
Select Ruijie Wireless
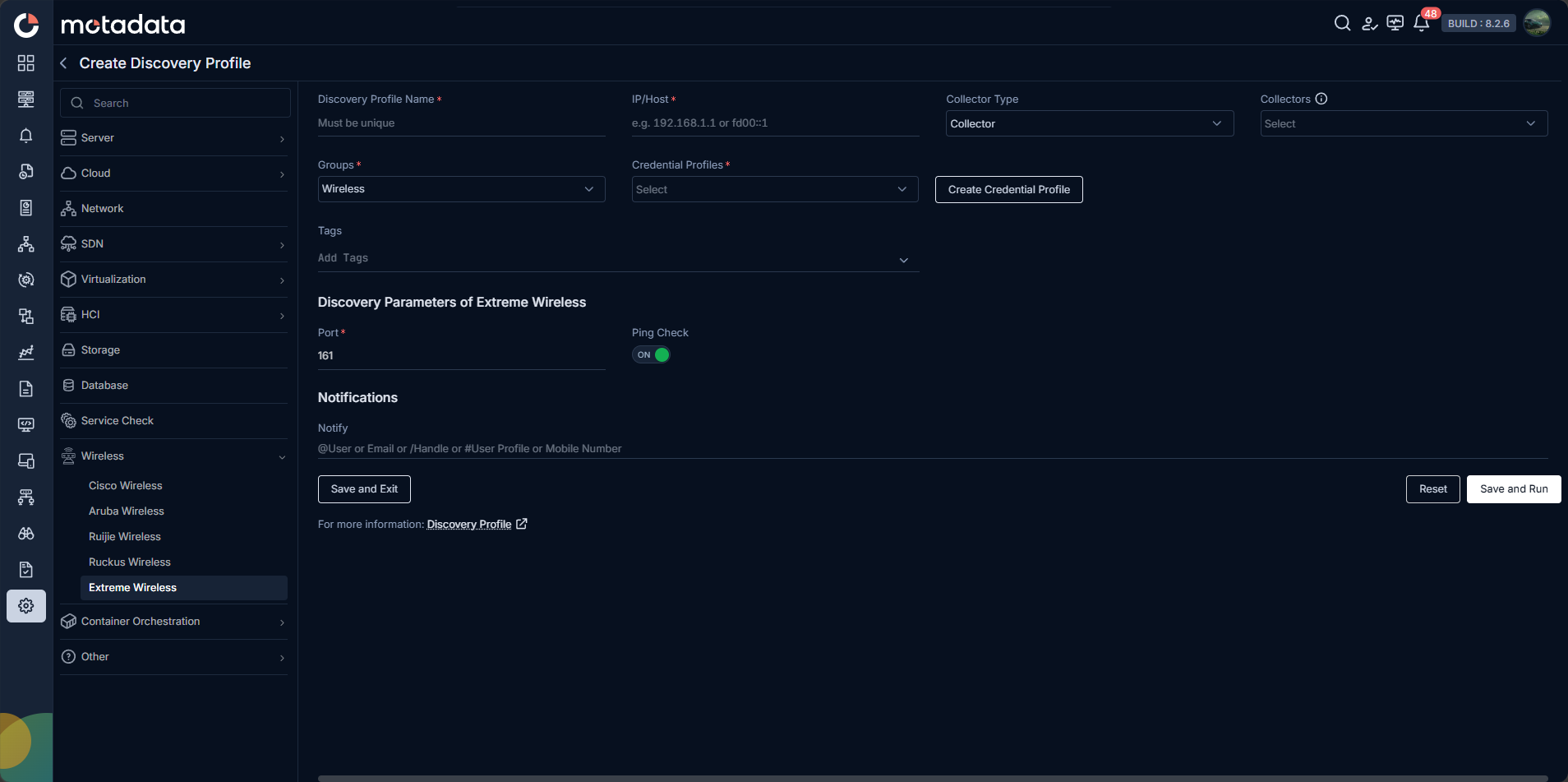[x=125, y=537]
